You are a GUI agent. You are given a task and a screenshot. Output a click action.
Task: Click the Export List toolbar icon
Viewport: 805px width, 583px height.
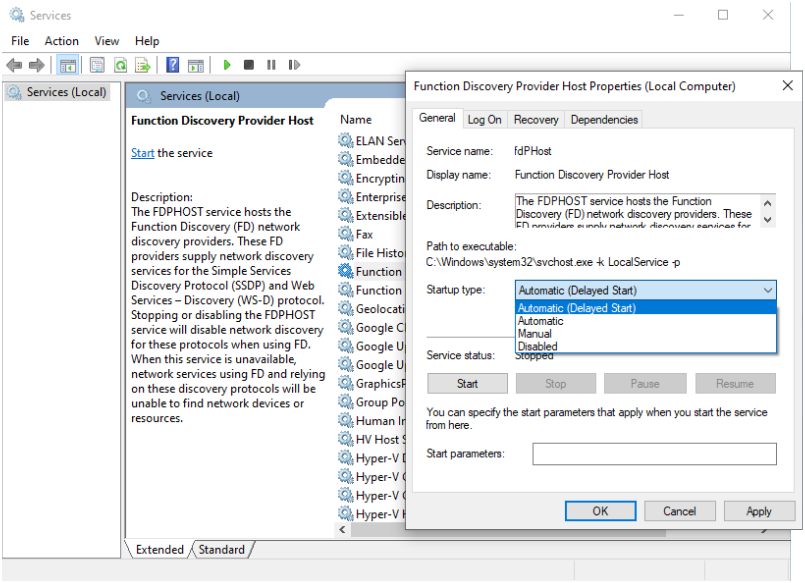tap(143, 65)
